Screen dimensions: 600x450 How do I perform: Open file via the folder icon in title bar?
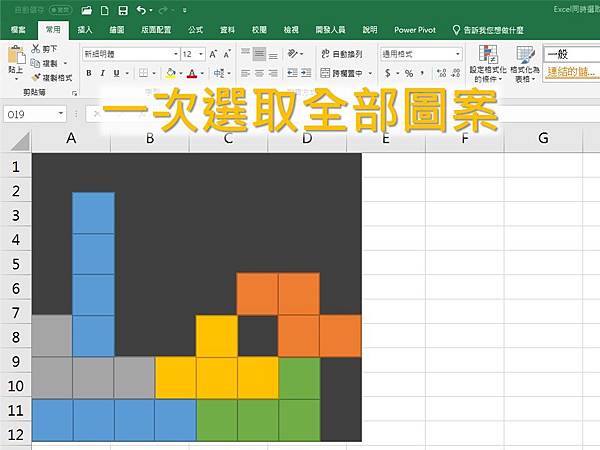(x=87, y=10)
